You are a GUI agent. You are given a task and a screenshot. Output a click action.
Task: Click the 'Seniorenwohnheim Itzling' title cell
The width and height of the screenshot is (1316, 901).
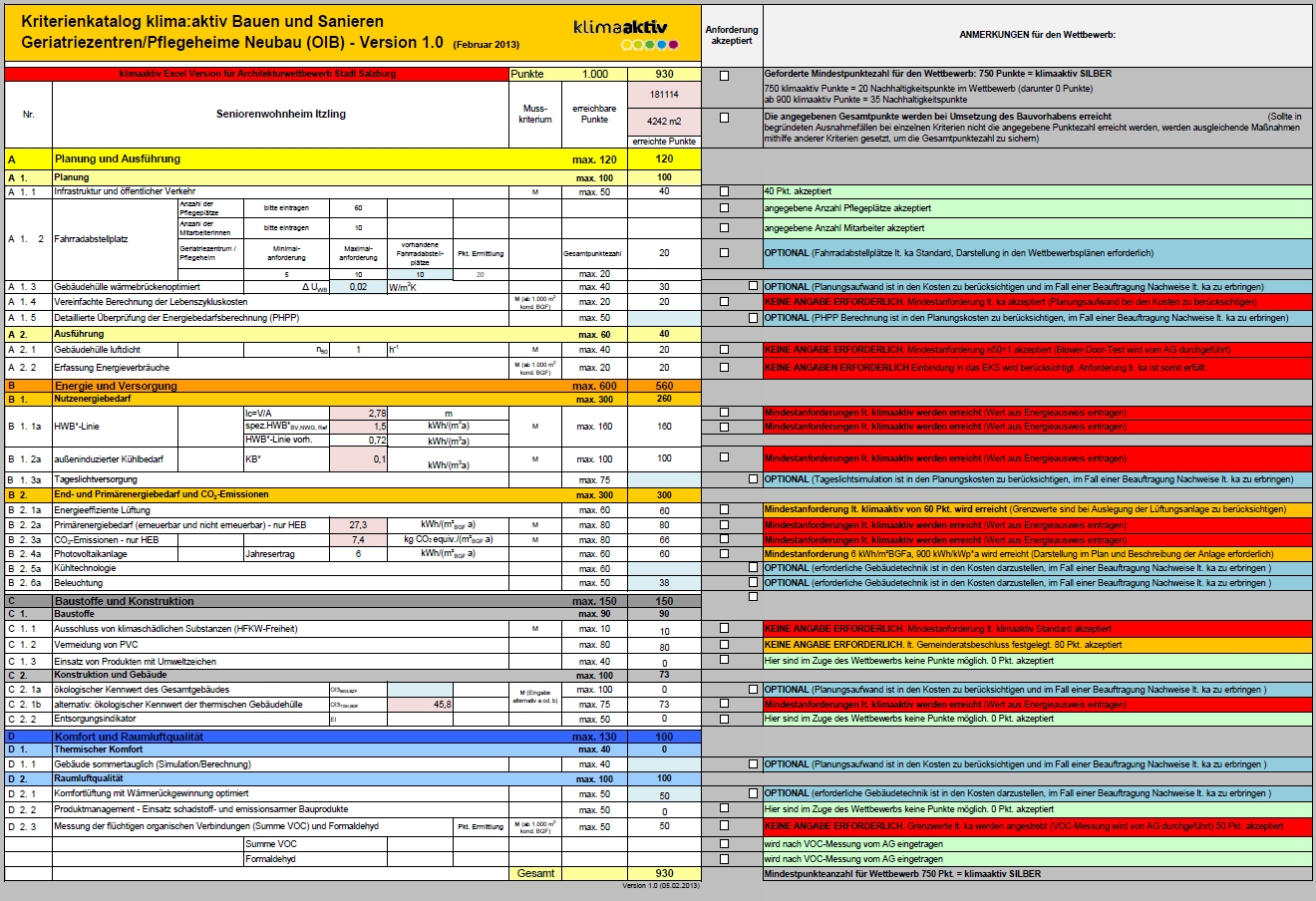[x=281, y=115]
